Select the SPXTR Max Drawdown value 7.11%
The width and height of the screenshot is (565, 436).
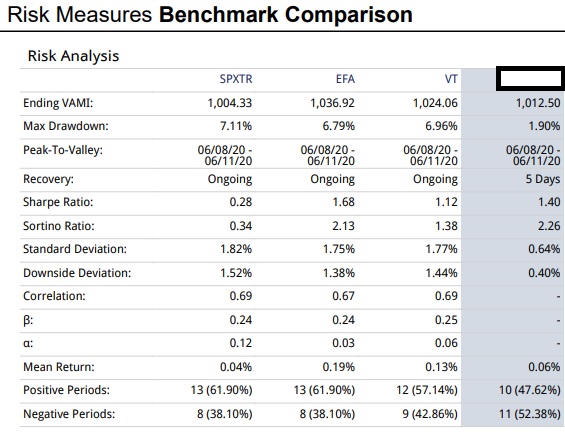tap(236, 126)
